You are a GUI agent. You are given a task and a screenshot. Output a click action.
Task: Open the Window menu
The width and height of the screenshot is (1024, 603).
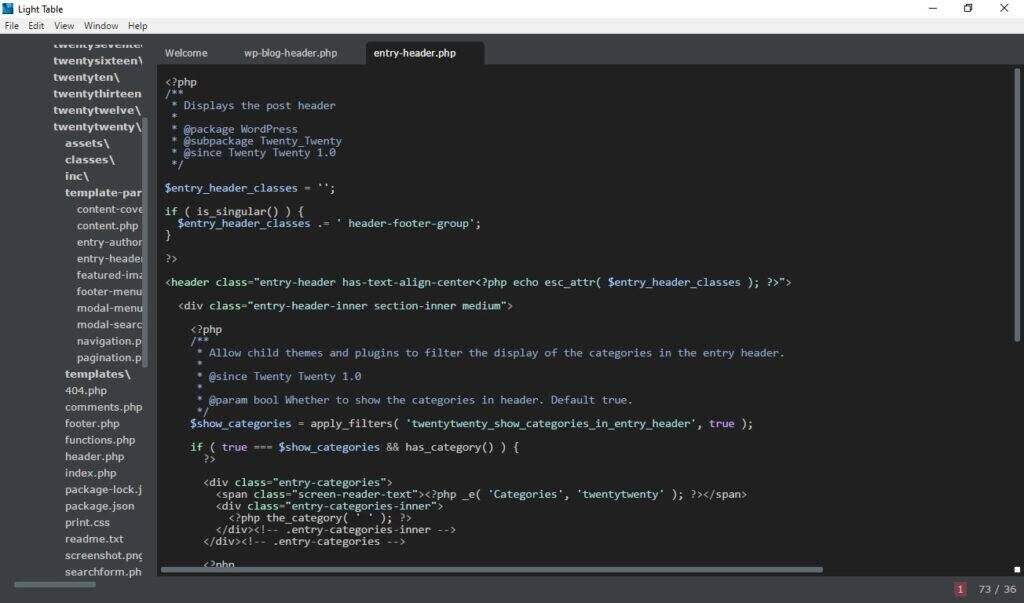pos(101,26)
